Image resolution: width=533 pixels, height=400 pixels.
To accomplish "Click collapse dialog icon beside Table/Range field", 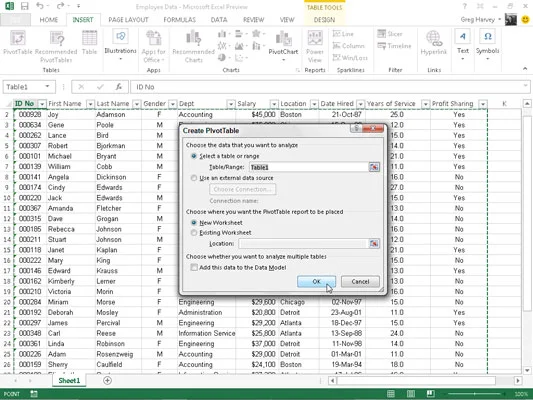I will pyautogui.click(x=374, y=167).
